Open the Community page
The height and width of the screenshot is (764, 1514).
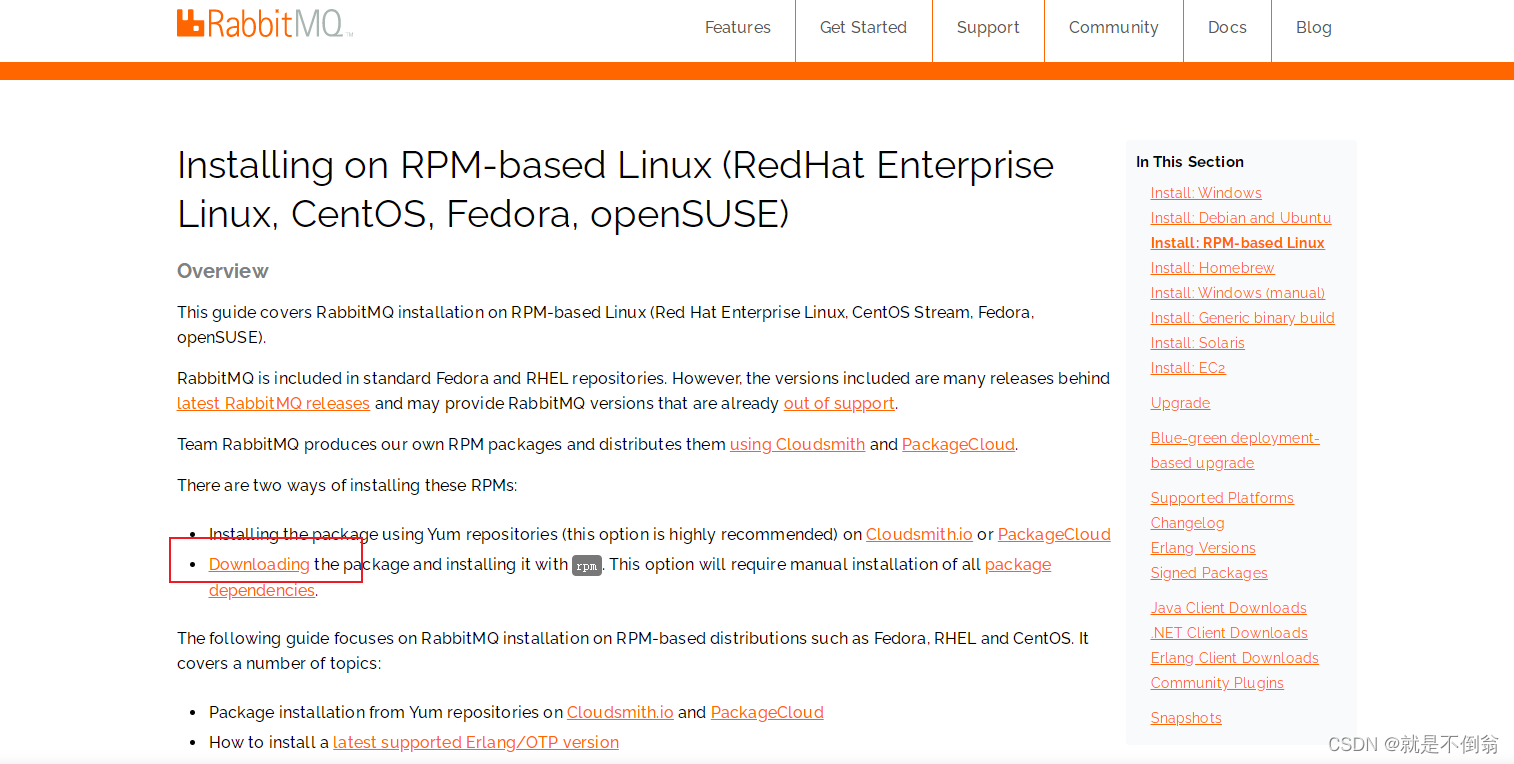1113,27
